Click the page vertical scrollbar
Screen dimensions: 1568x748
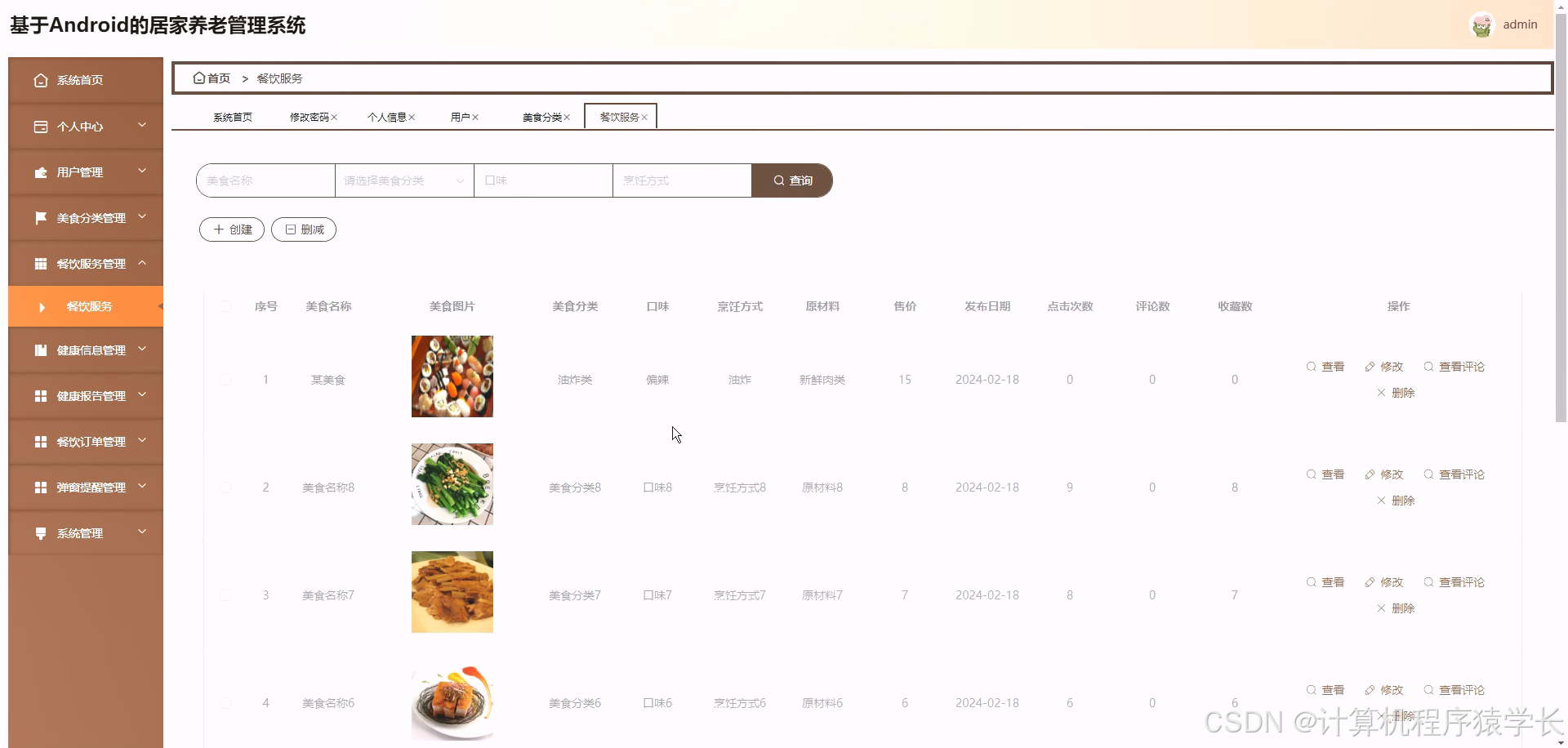tap(1561, 219)
